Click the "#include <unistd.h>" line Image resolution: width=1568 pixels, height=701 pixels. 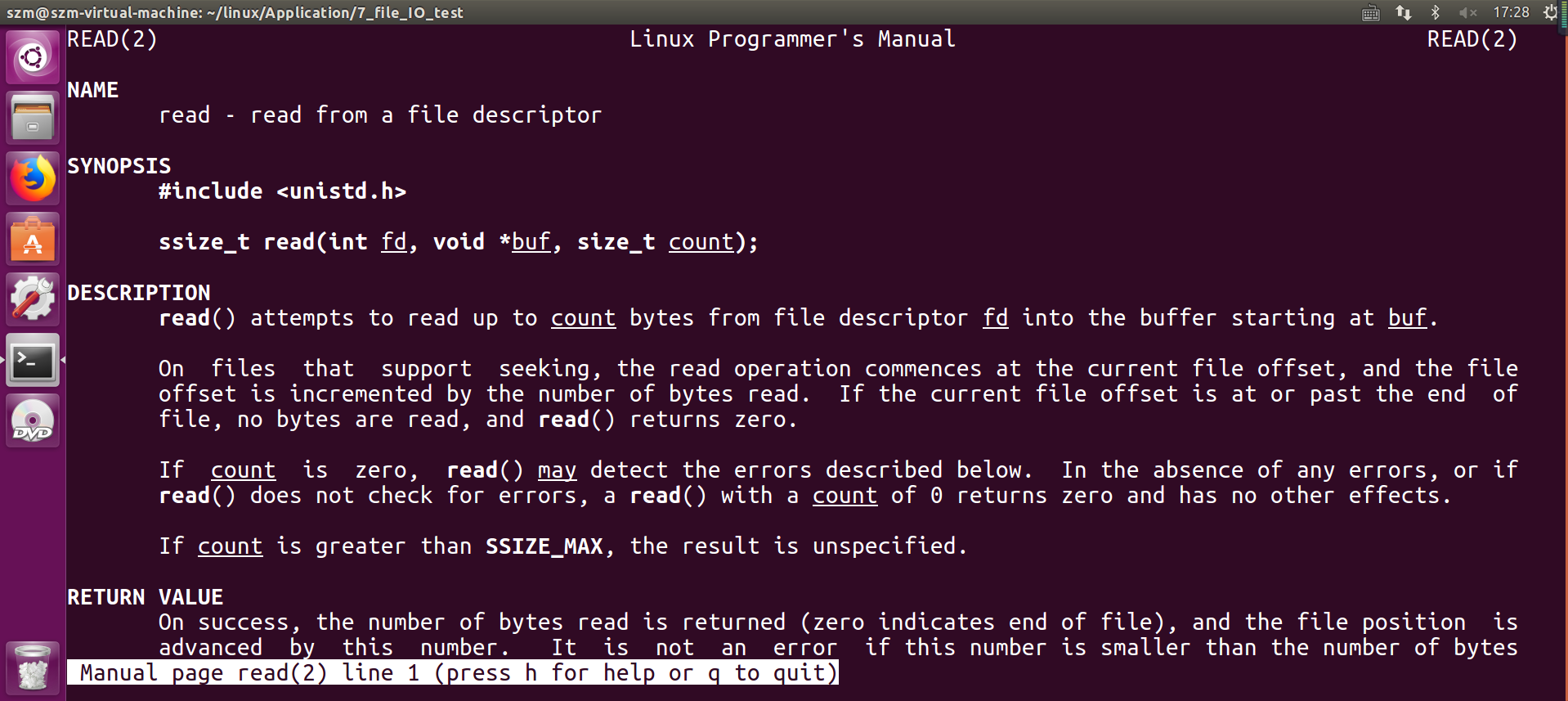click(282, 191)
